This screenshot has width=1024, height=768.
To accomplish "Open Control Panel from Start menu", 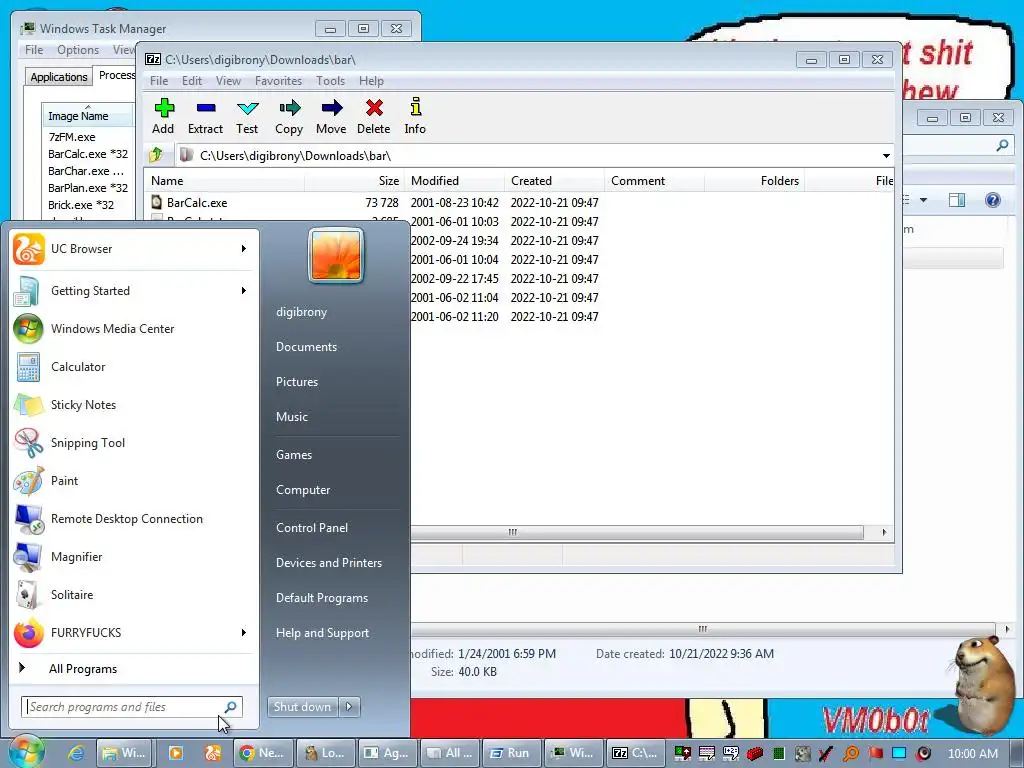I will [312, 528].
